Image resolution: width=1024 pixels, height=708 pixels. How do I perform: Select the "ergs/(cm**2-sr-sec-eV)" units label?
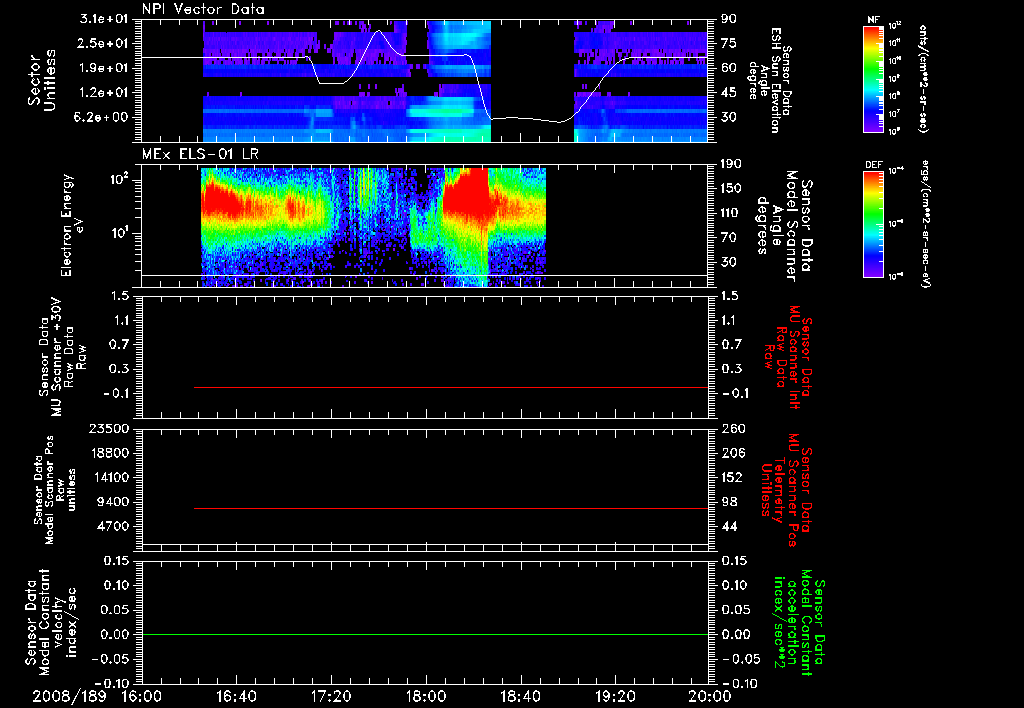pyautogui.click(x=924, y=223)
